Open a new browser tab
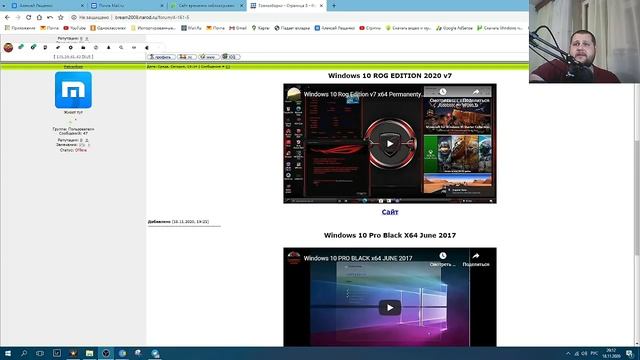This screenshot has width=640, height=360. (334, 6)
